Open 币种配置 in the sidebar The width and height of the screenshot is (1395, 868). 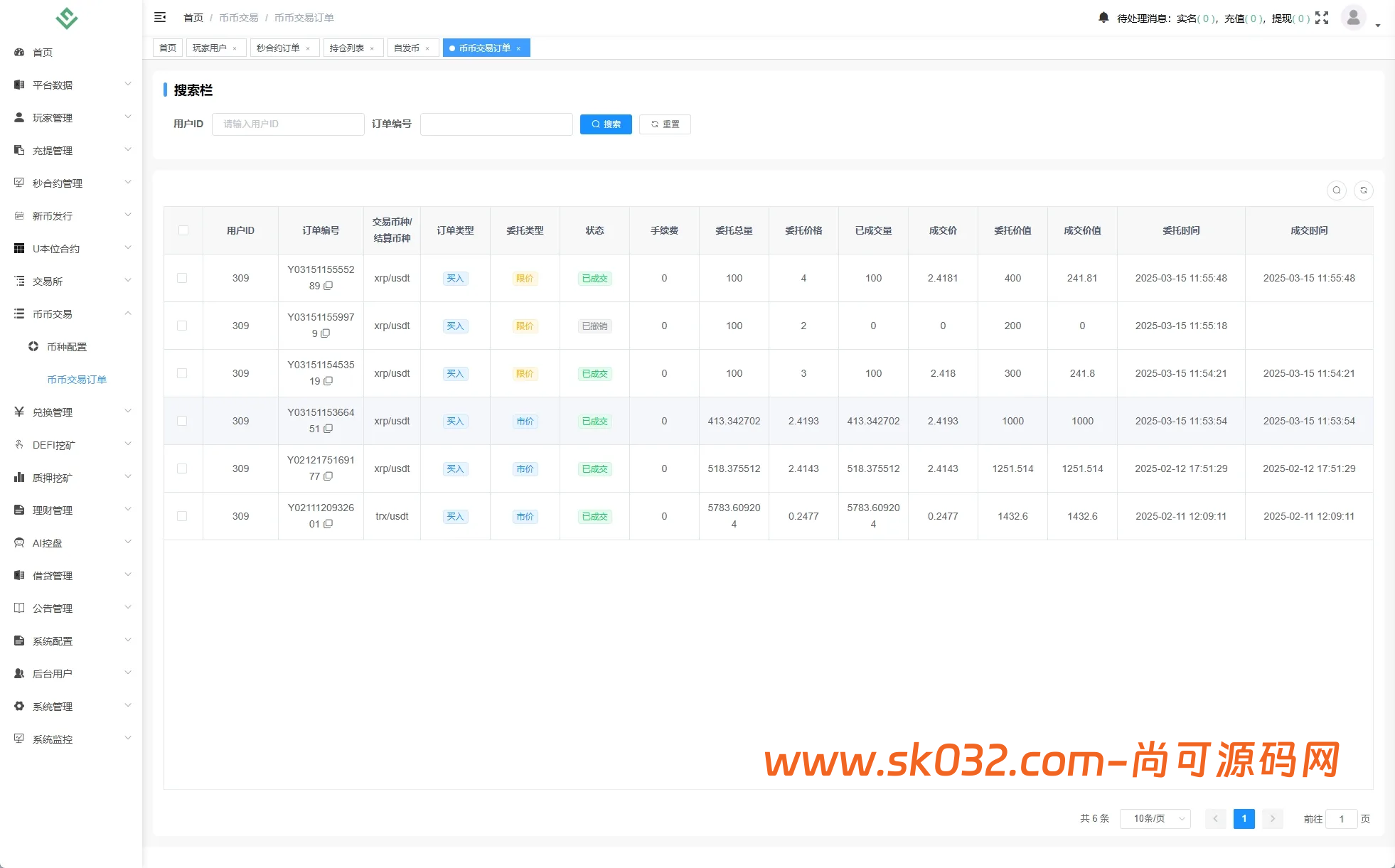pos(67,347)
